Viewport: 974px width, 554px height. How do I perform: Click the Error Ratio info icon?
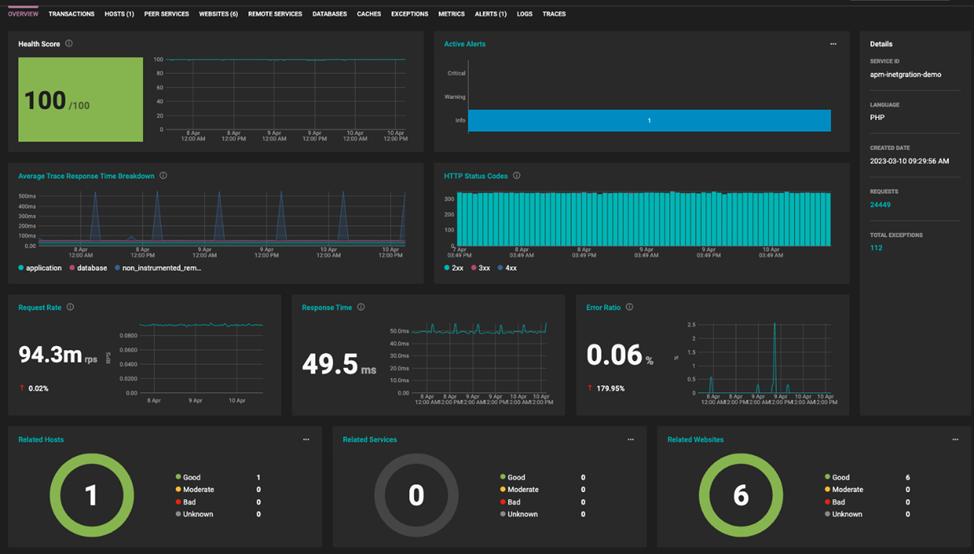click(x=629, y=307)
